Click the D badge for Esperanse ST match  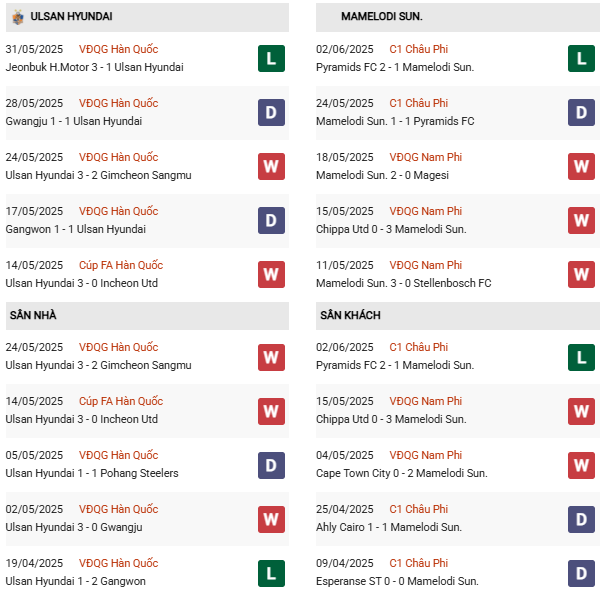click(x=581, y=572)
